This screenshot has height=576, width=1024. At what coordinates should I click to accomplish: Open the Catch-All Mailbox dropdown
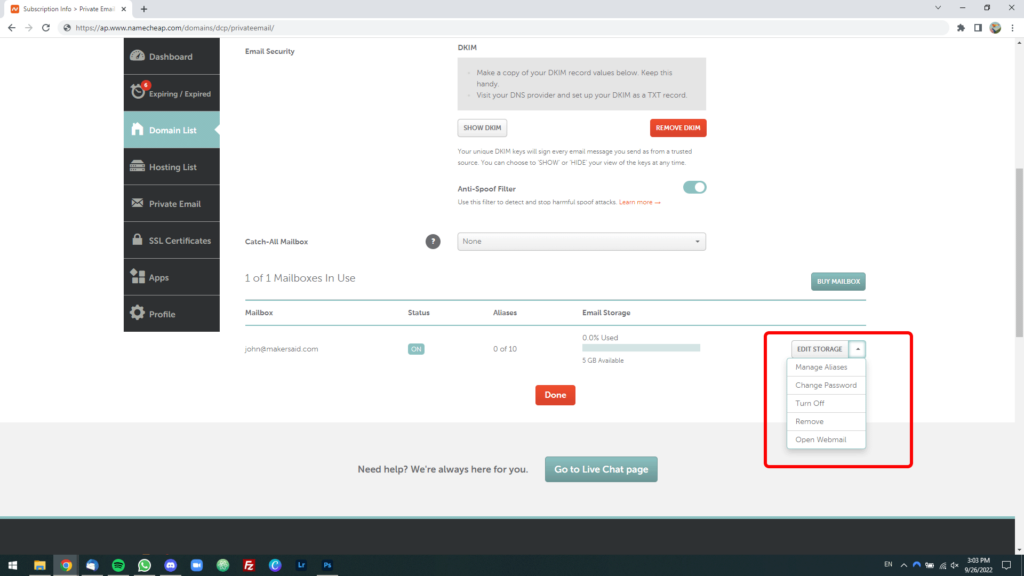coord(581,242)
